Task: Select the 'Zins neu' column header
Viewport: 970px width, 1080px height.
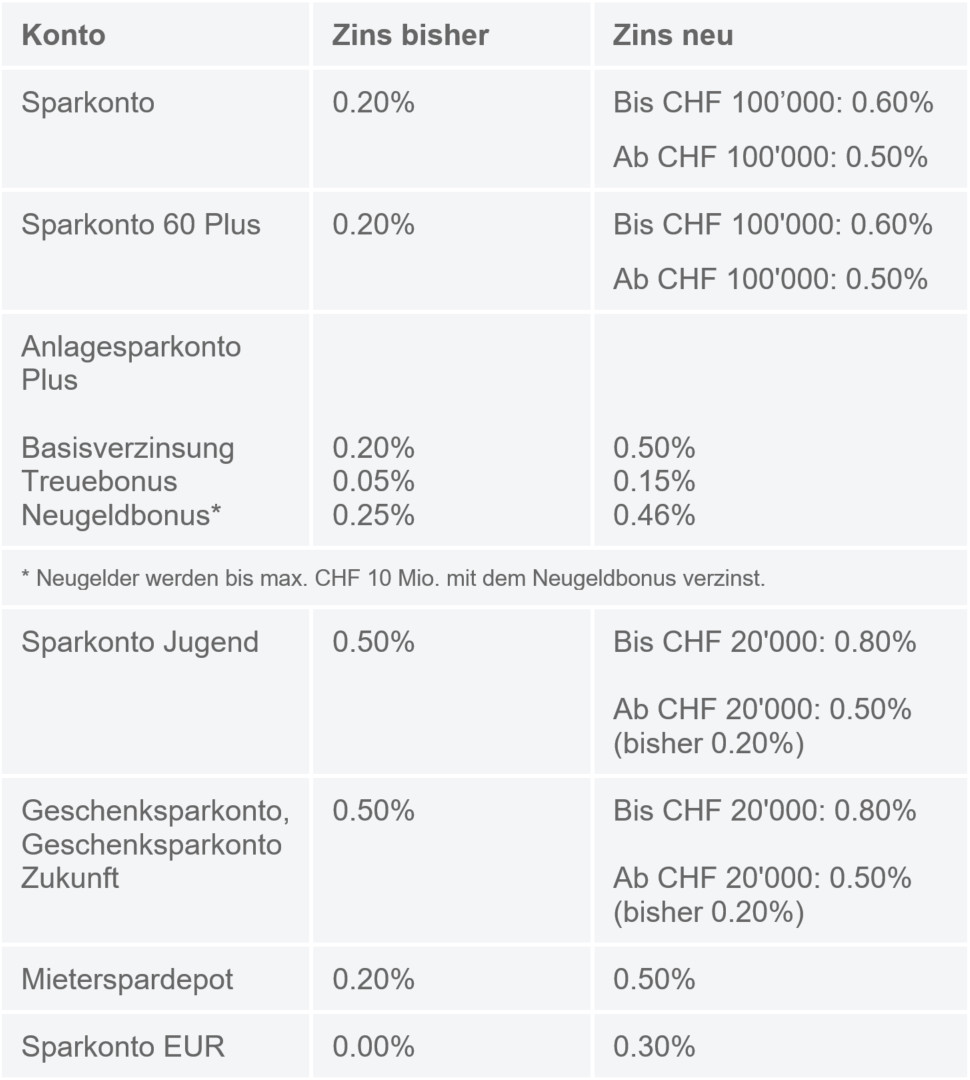Action: 673,35
